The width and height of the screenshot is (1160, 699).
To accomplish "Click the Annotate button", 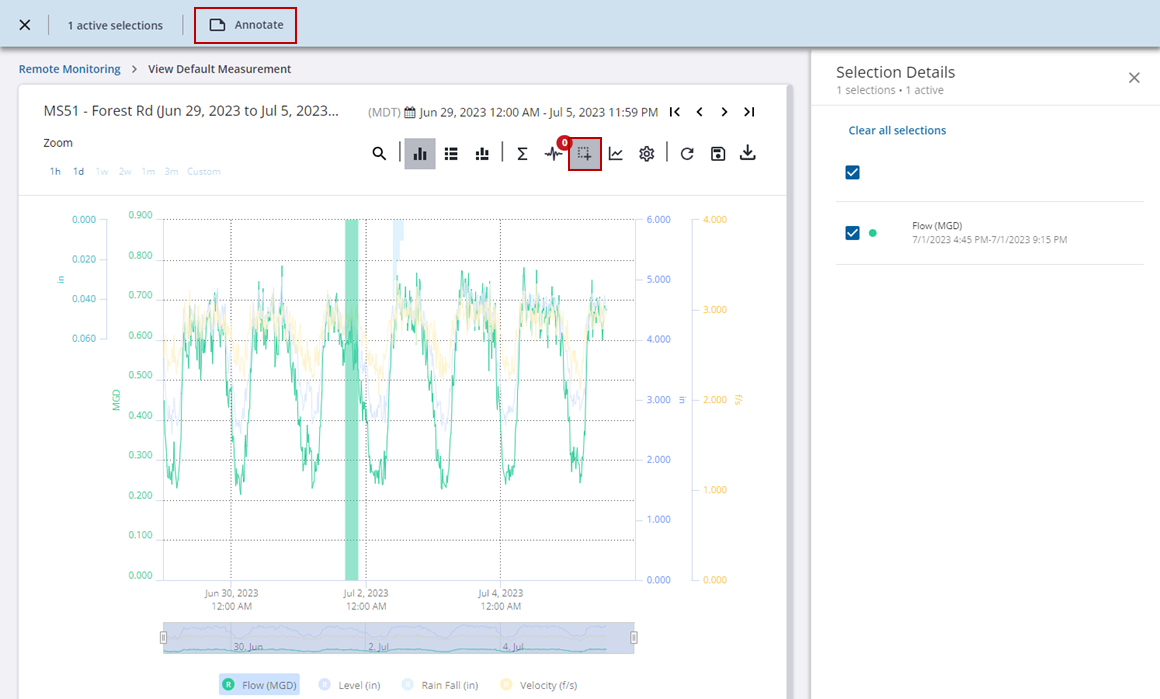I will (246, 25).
